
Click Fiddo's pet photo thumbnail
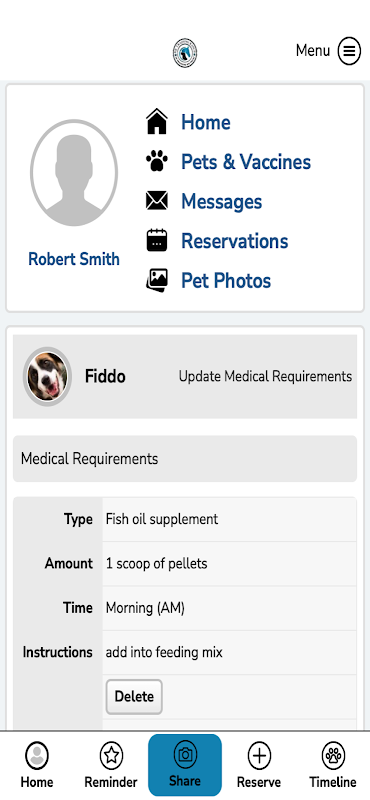click(x=47, y=377)
